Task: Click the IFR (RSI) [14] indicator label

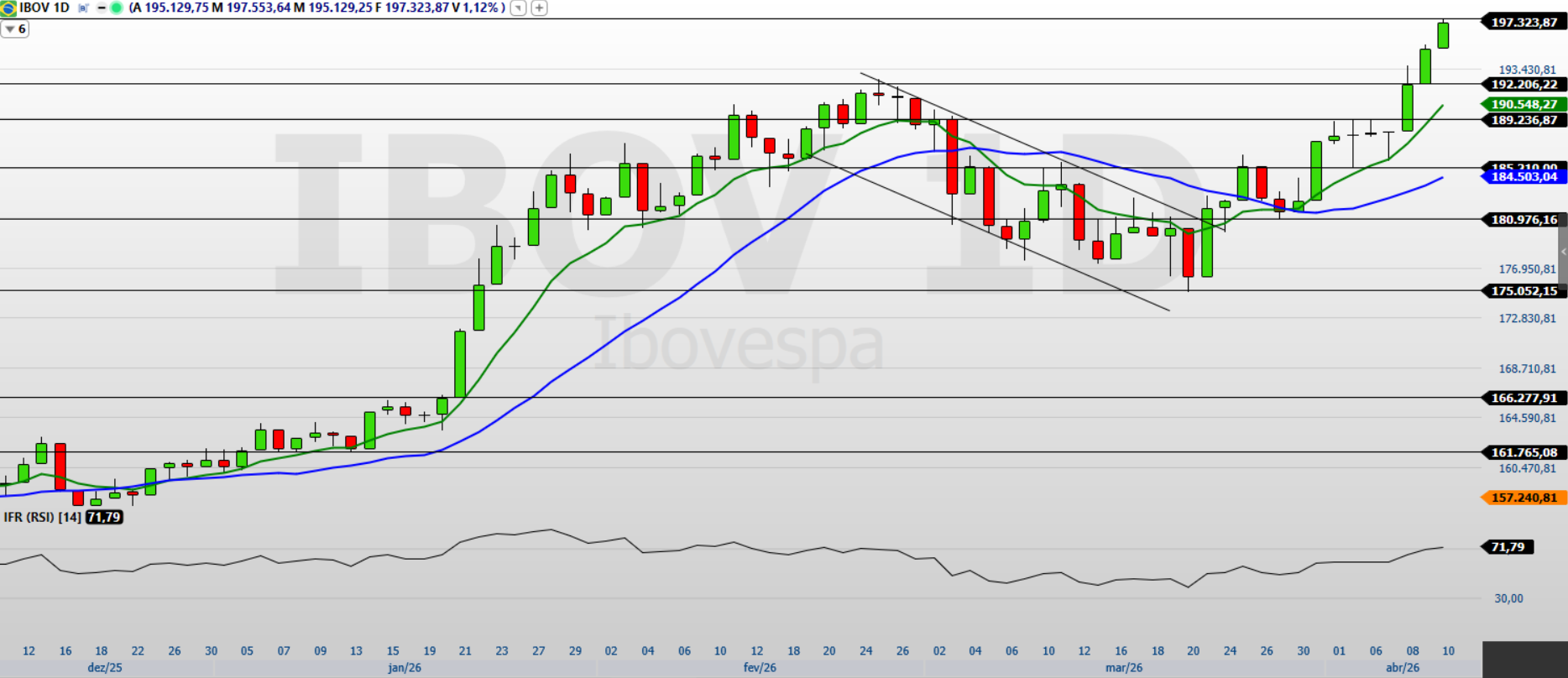Action: pos(42,517)
